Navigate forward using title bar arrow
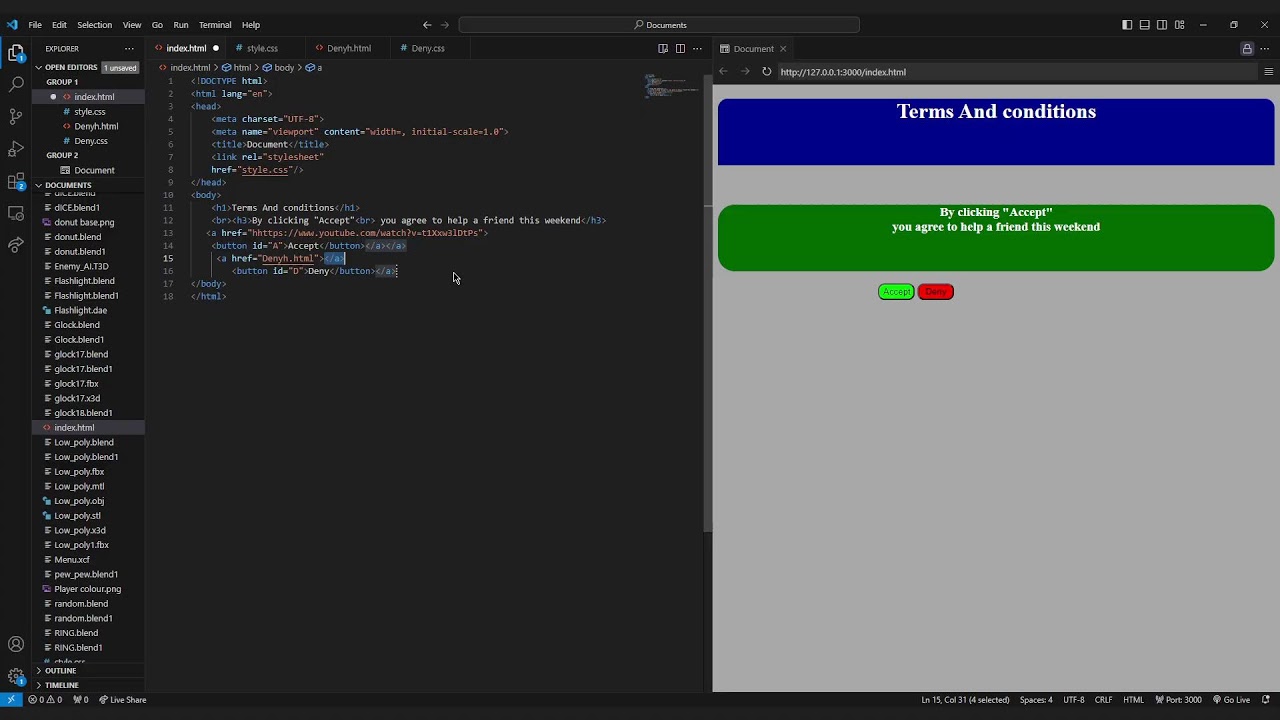The image size is (1280, 720). [445, 25]
